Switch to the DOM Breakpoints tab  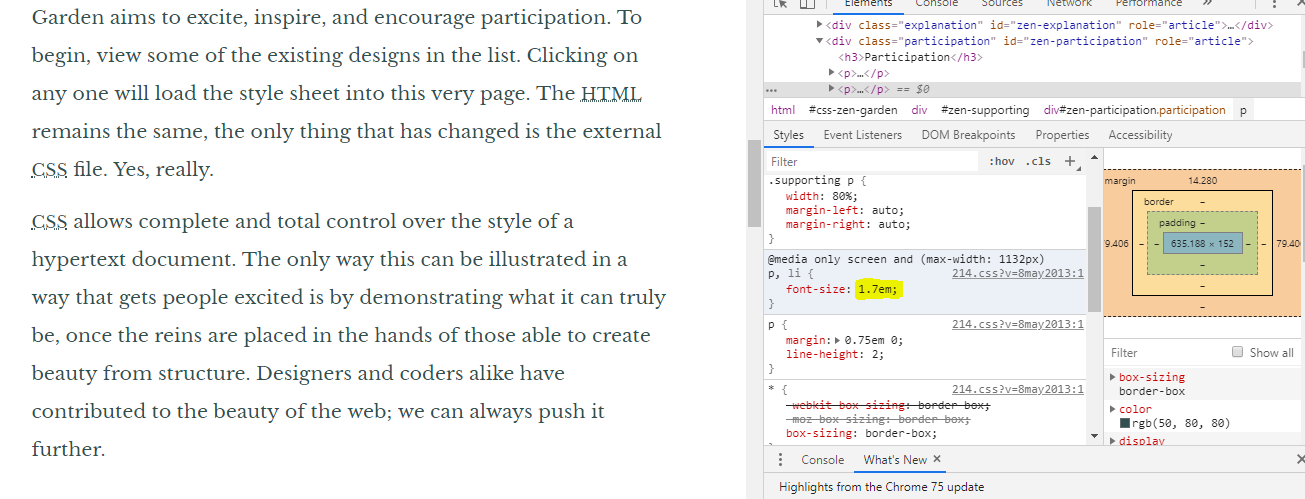(968, 135)
